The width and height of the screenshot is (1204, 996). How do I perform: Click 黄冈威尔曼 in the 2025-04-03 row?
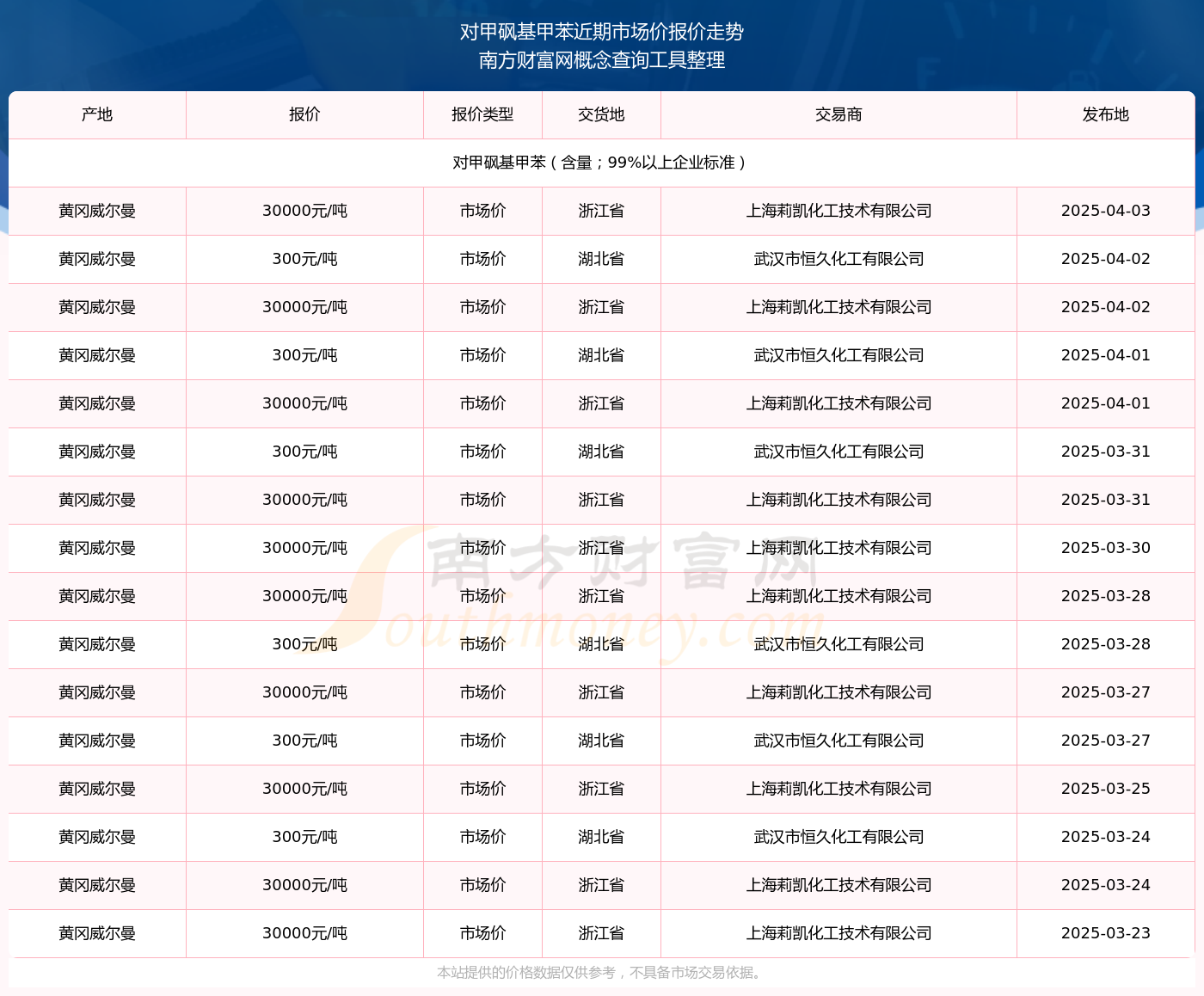pos(97,211)
